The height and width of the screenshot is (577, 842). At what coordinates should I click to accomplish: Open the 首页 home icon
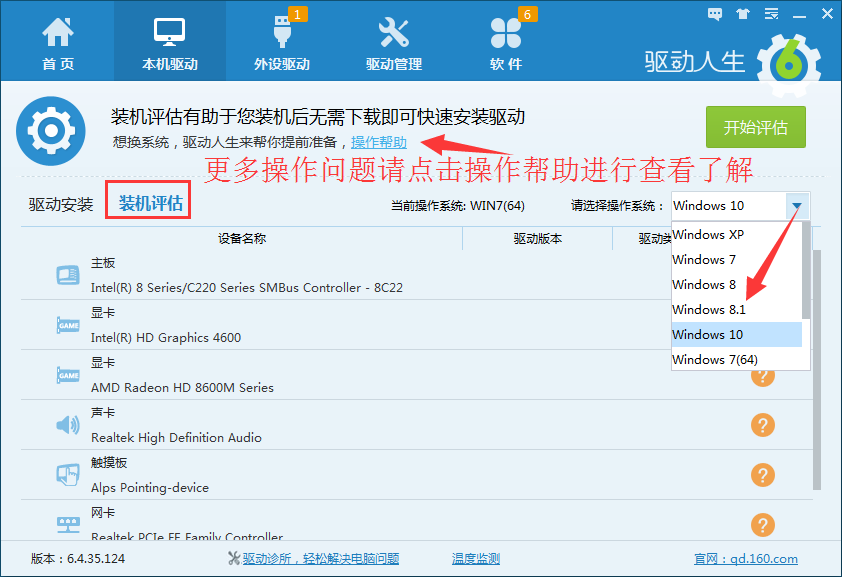(58, 32)
